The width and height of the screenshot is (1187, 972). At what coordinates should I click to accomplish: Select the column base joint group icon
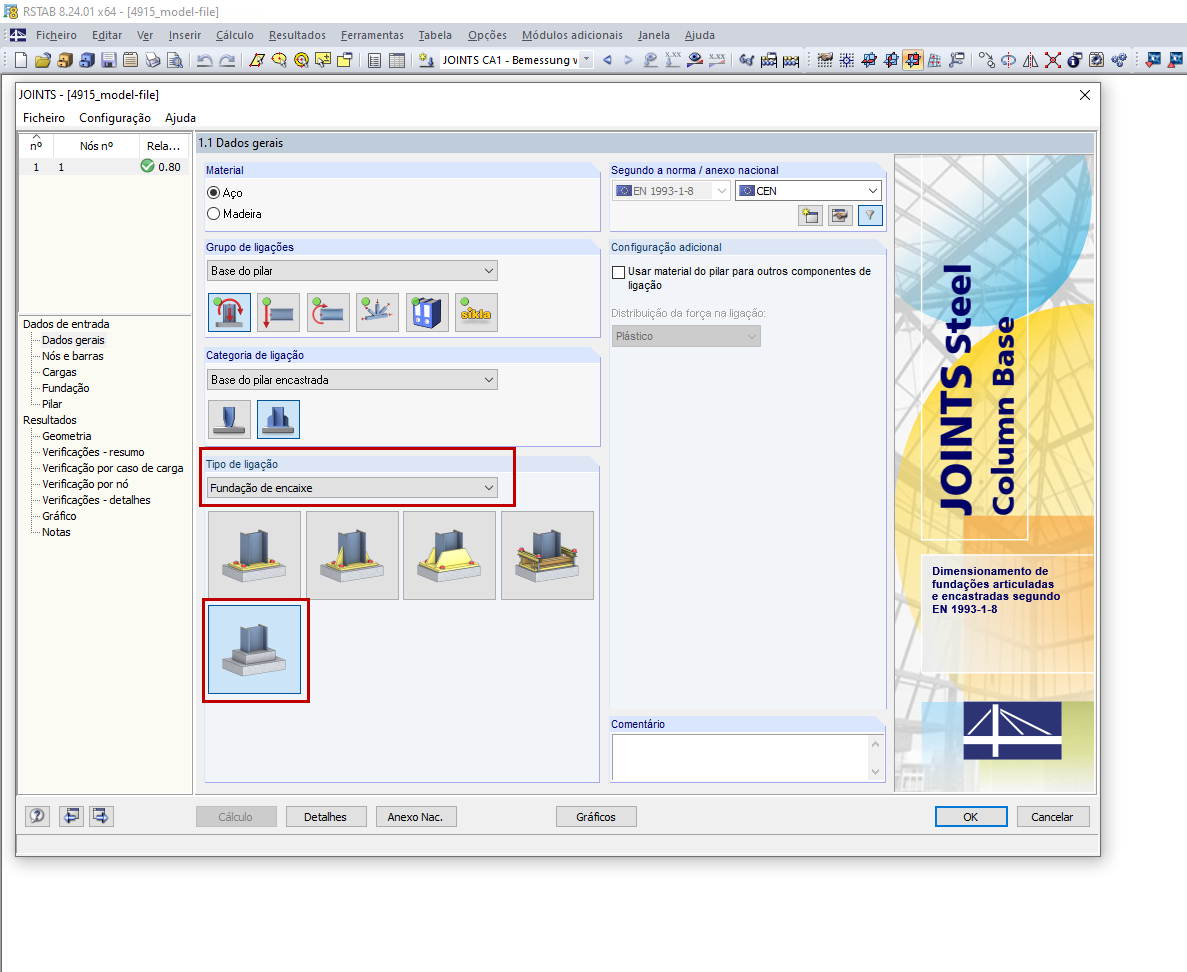(229, 313)
